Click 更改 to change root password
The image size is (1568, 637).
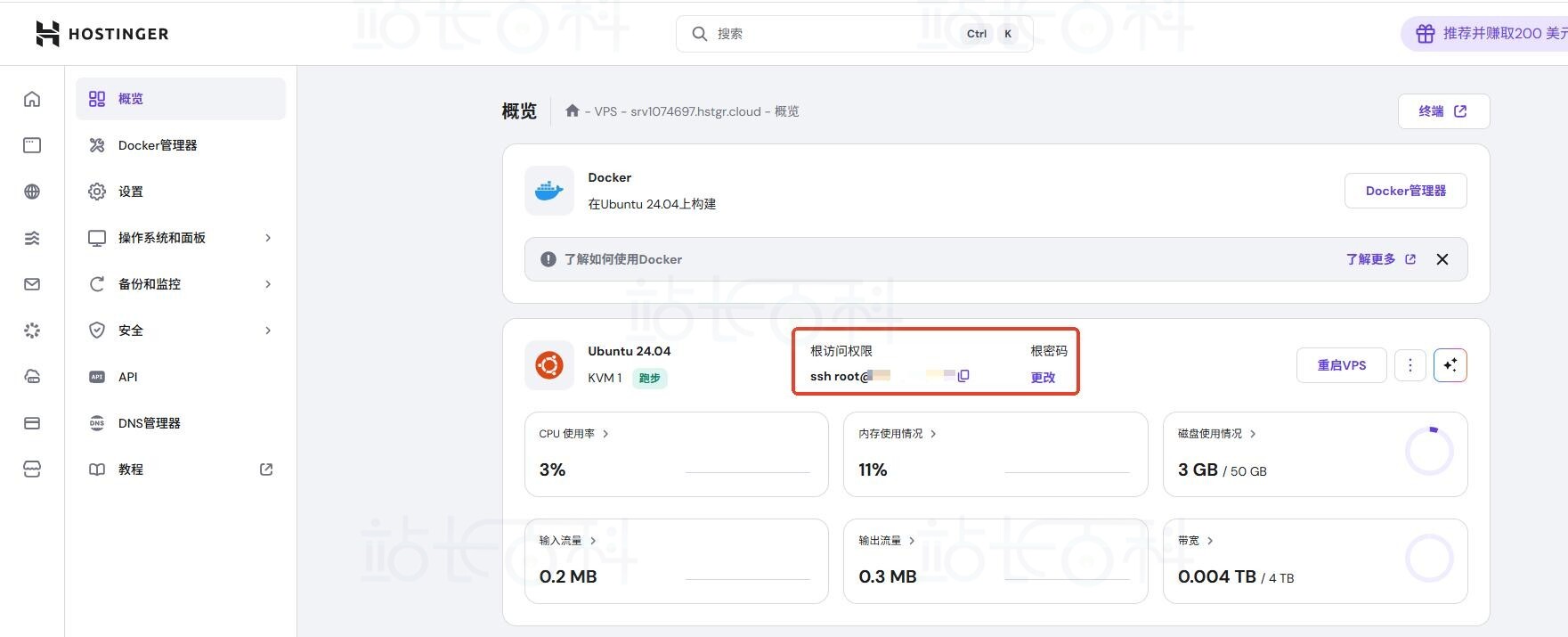coord(1043,377)
